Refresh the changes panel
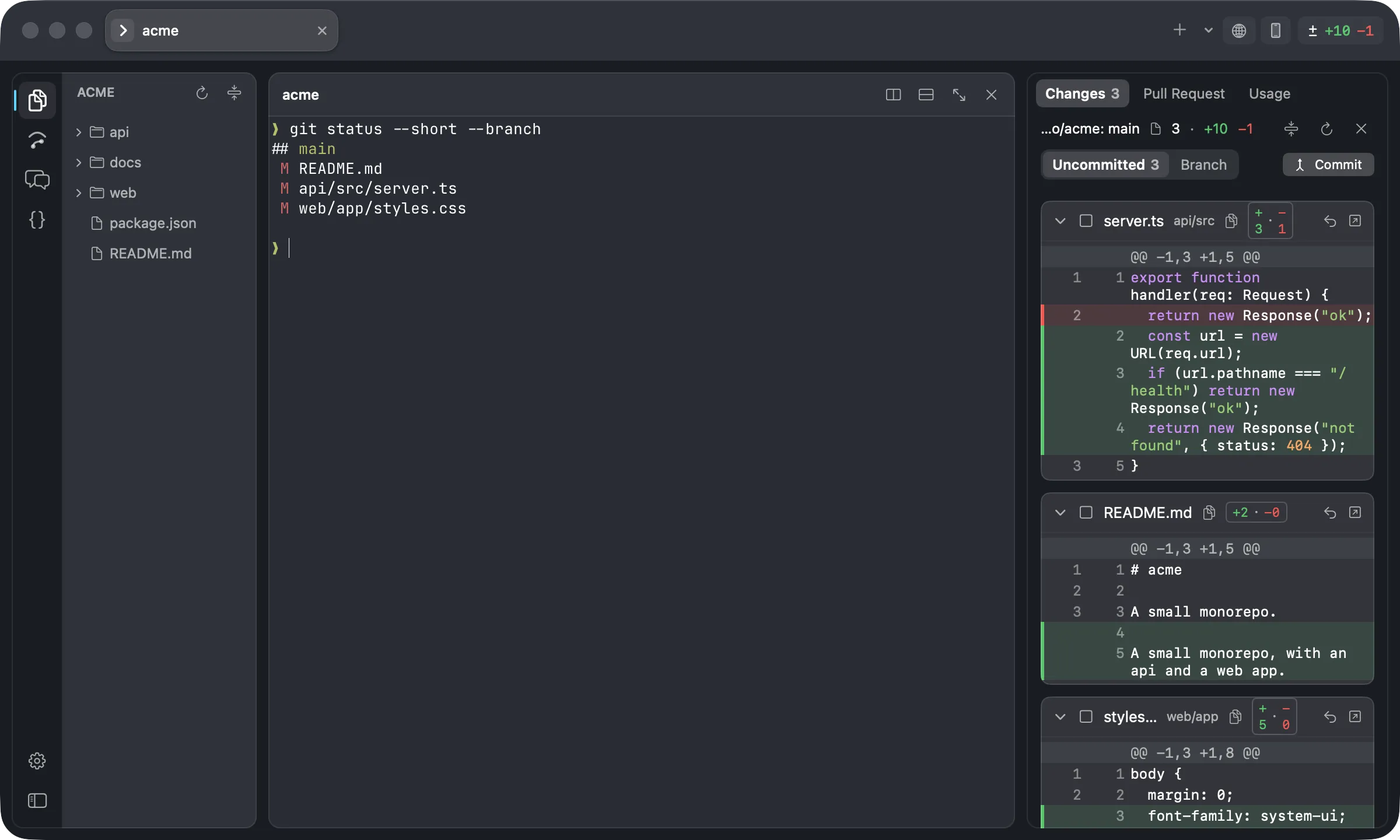 (1326, 129)
